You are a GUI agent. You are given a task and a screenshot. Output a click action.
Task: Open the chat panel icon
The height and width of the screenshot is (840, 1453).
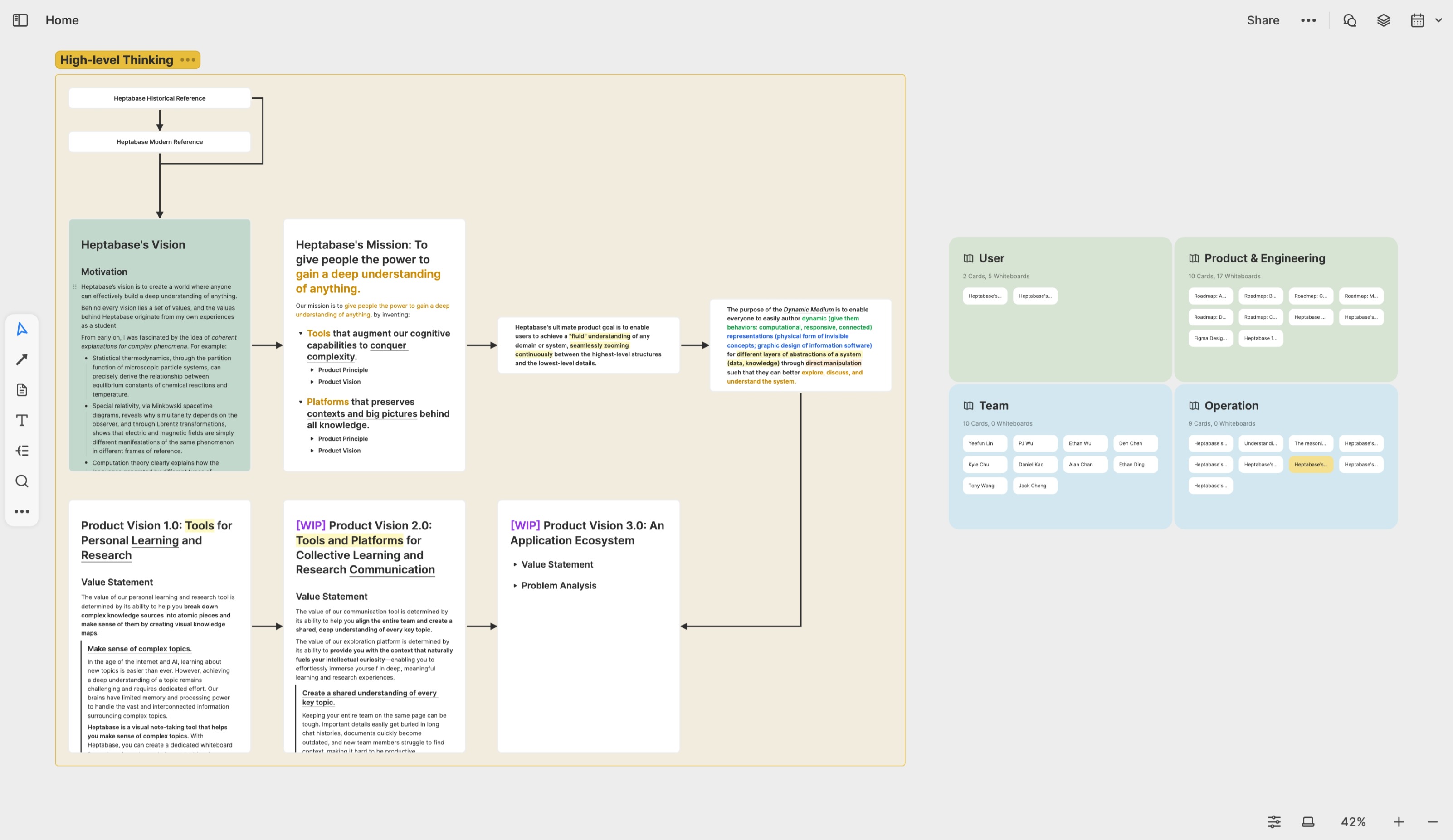click(x=1350, y=20)
